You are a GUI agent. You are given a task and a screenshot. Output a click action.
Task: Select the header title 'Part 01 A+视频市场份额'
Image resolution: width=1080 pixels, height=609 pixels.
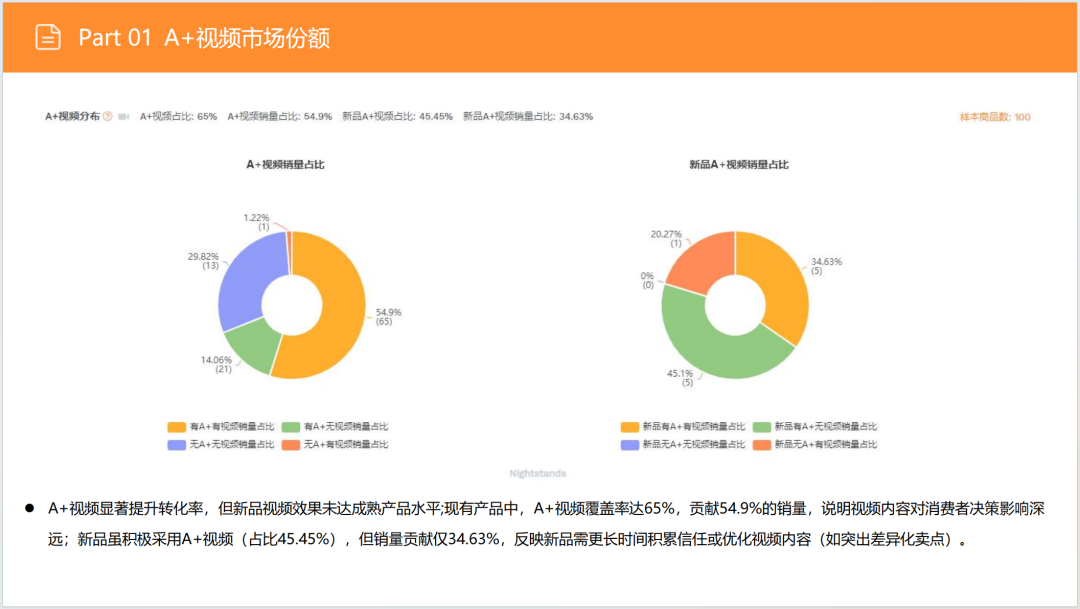[x=204, y=37]
